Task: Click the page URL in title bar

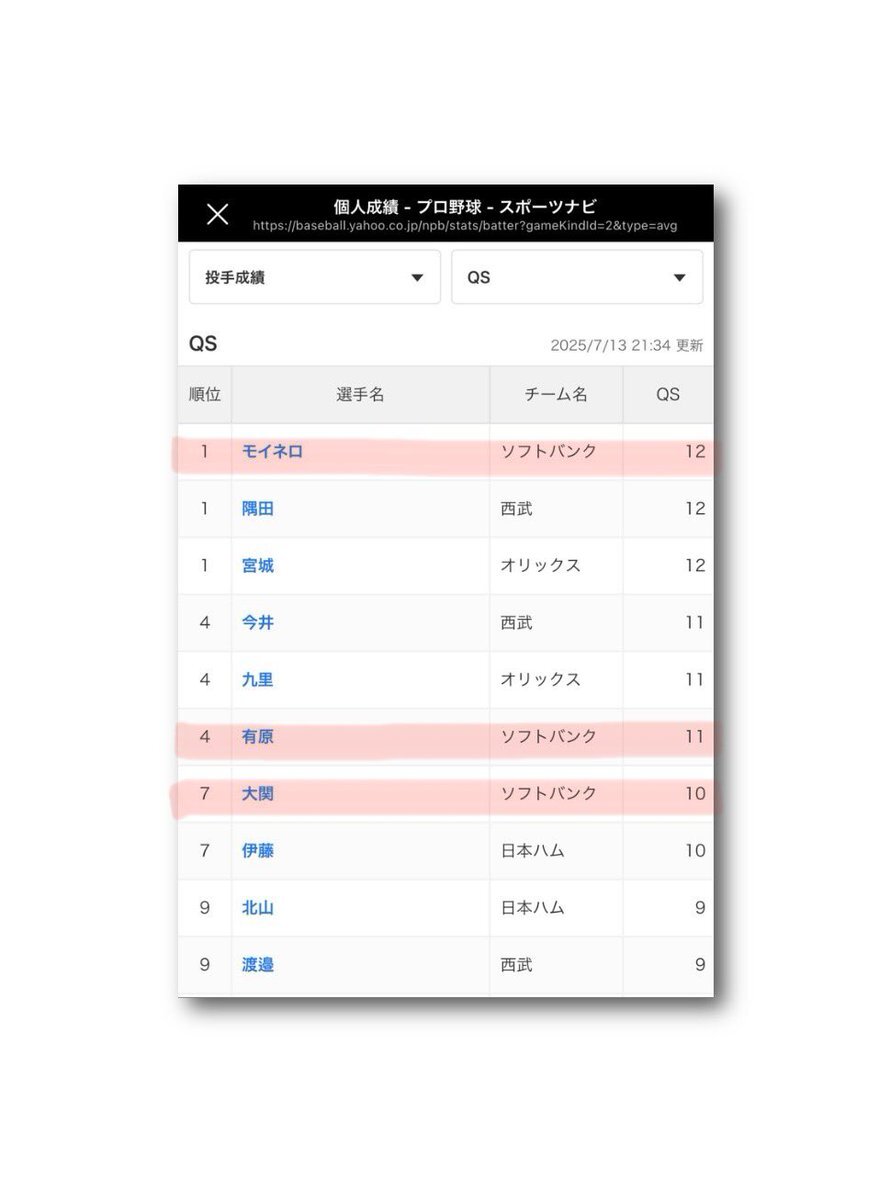Action: click(465, 226)
